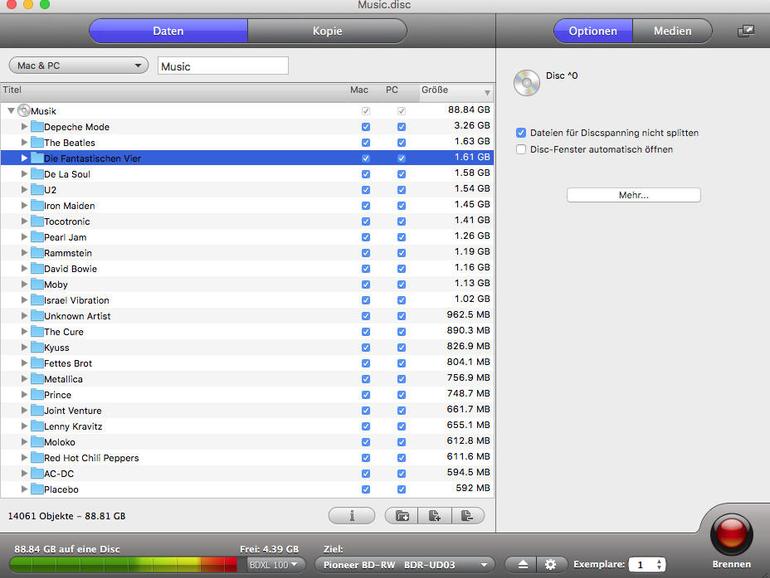Open the Pioneer BD-RW target drive dropdown
This screenshot has height=578, width=770.
point(404,565)
